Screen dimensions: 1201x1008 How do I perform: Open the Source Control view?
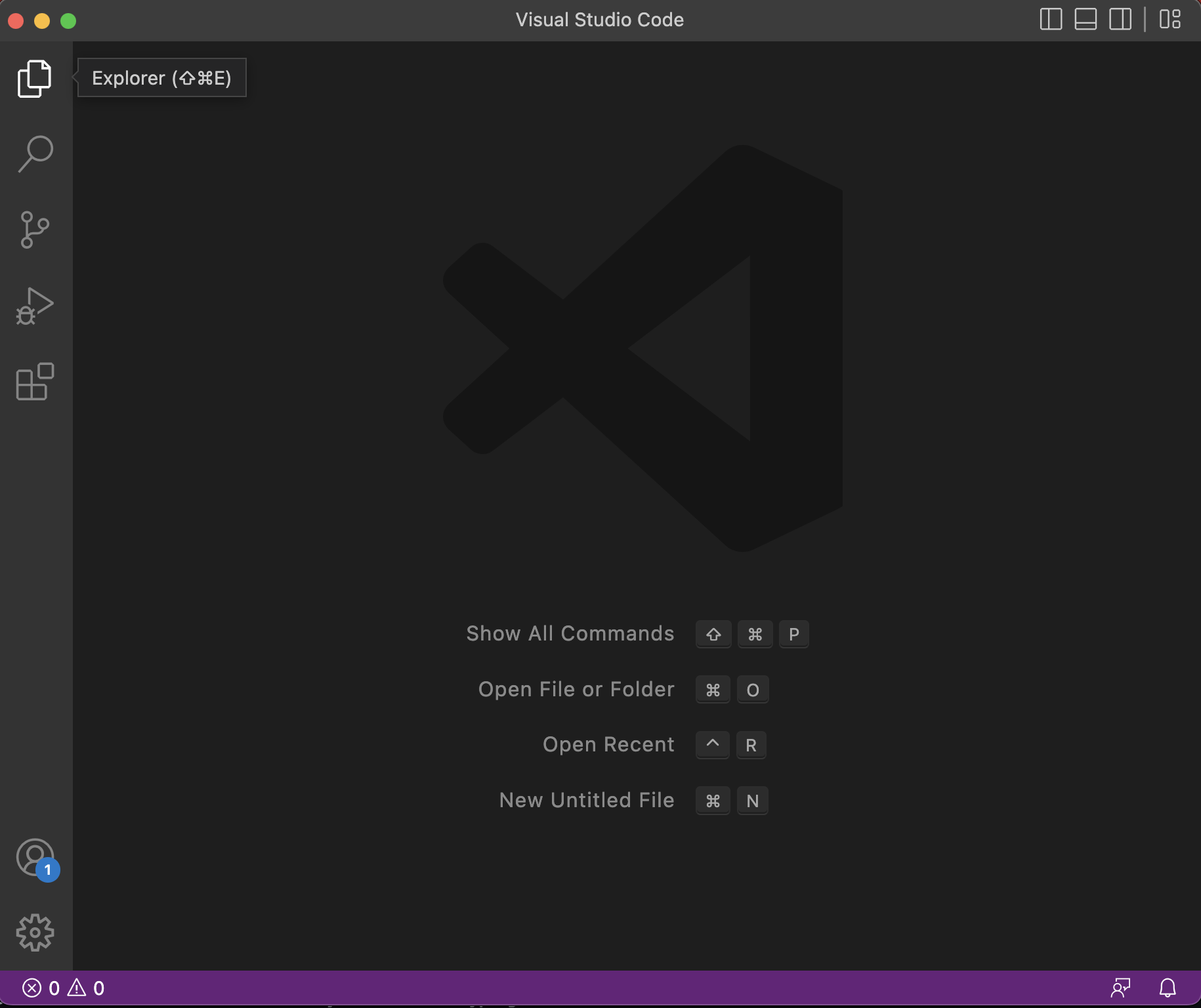35,230
